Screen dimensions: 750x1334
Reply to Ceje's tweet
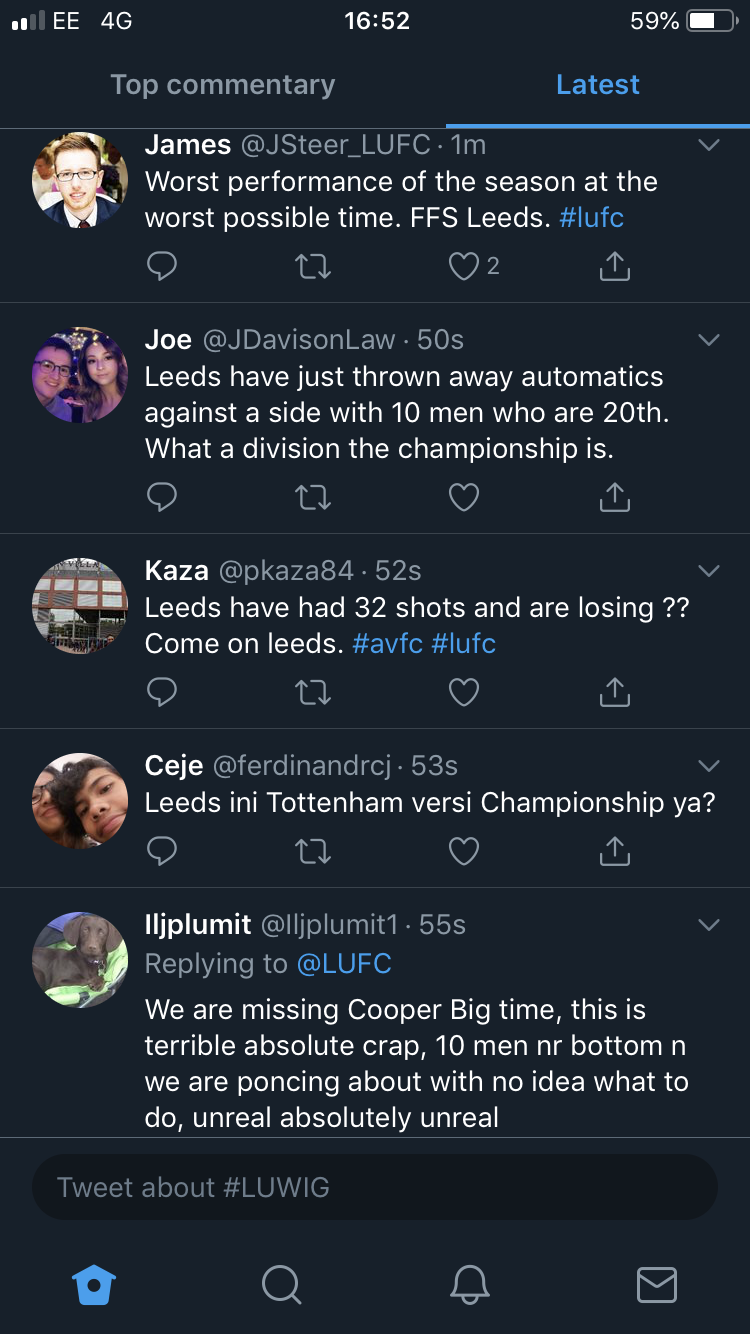pos(162,851)
